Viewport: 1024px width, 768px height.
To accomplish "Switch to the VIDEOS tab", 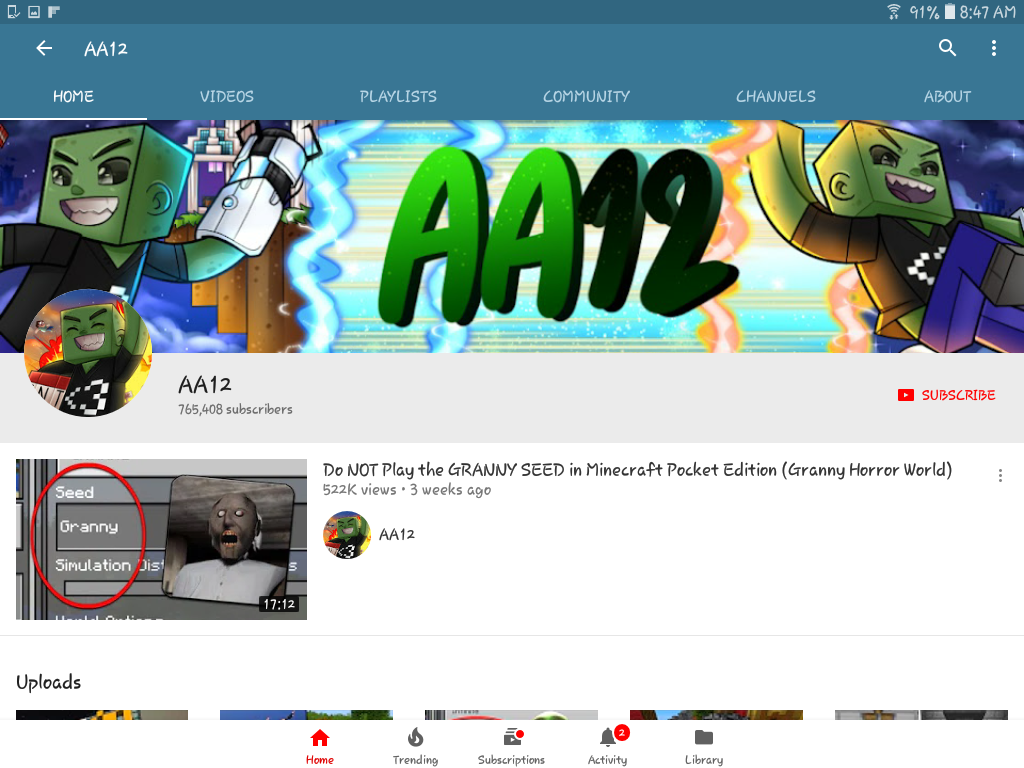I will coord(227,97).
